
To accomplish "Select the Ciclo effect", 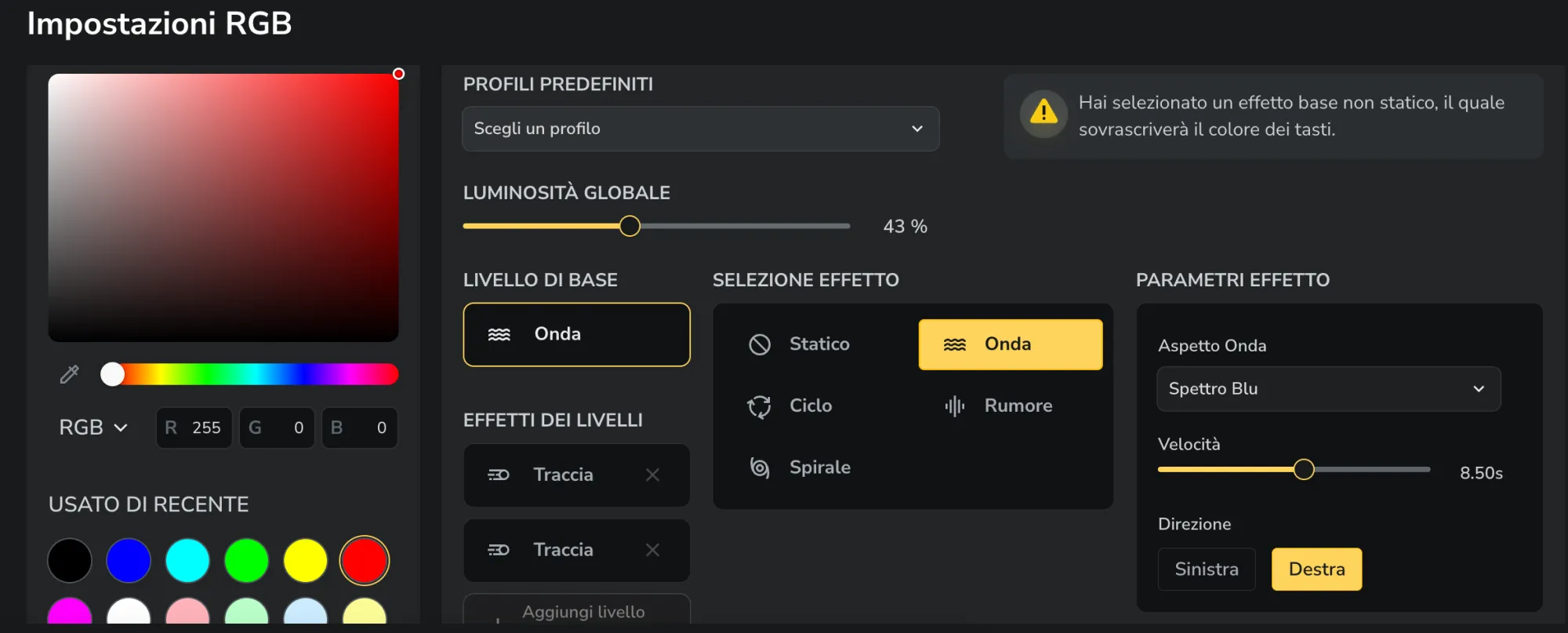I will click(811, 406).
